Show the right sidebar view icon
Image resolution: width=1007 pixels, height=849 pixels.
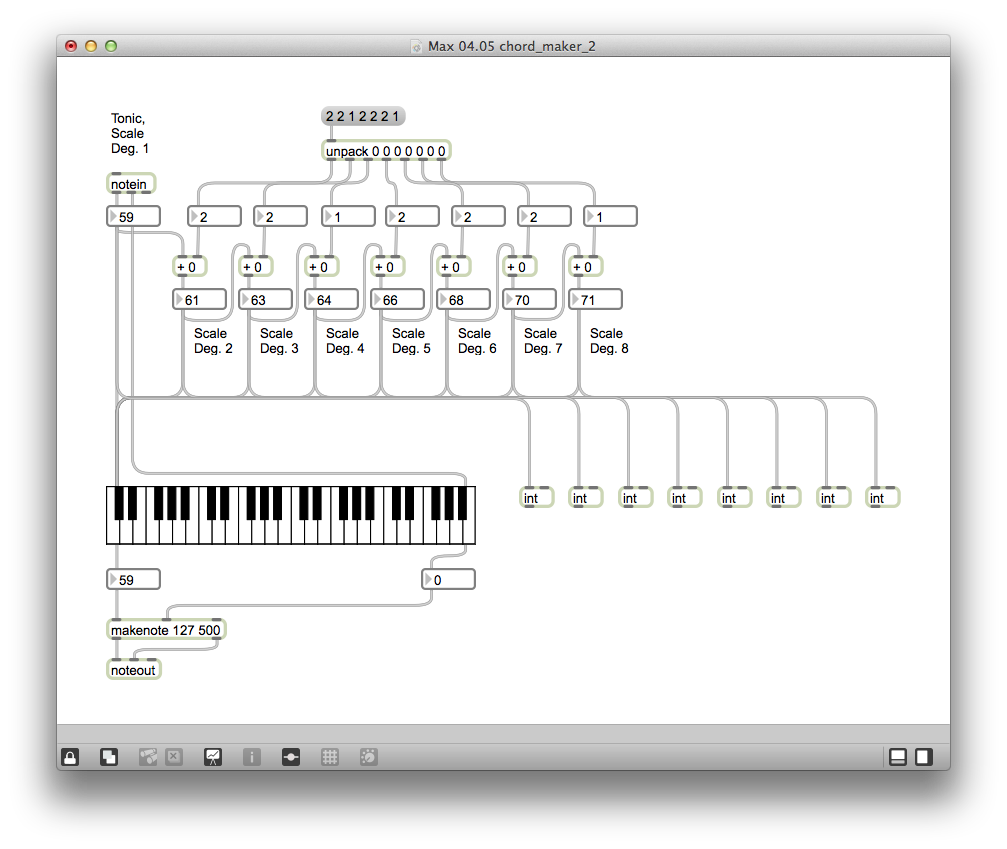pos(924,757)
